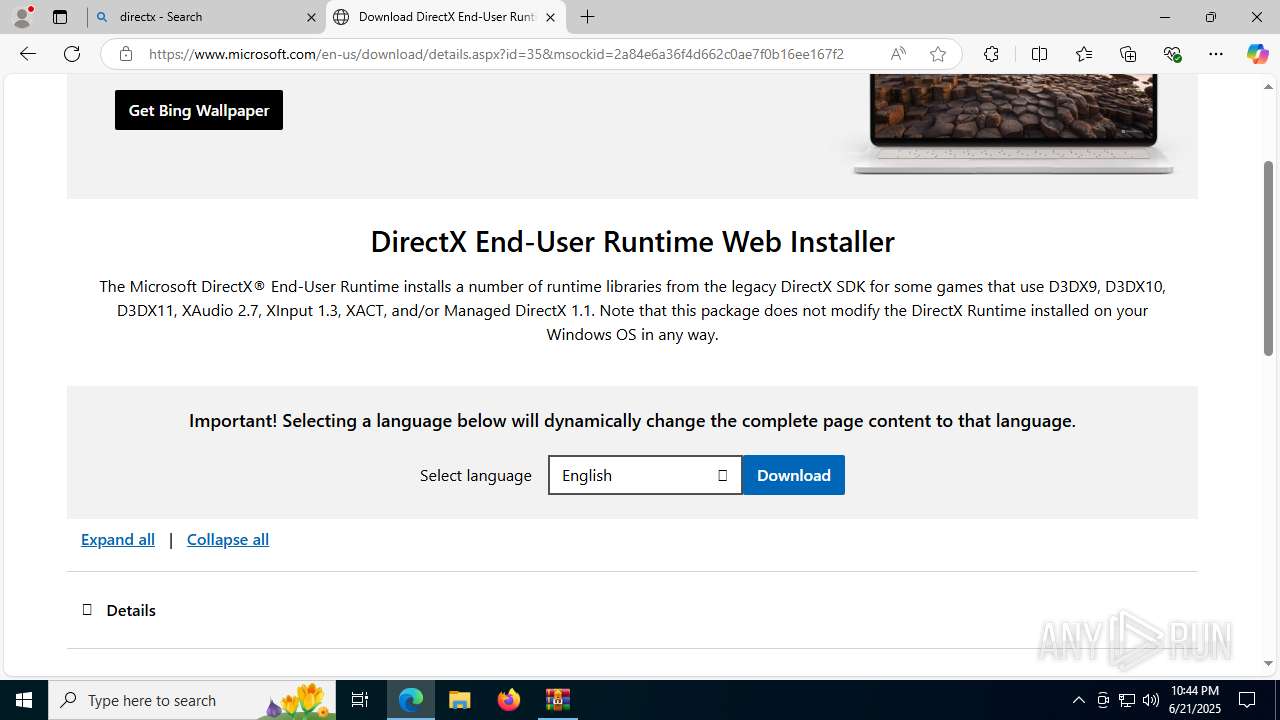Open the Copilot sidebar
Image resolution: width=1280 pixels, height=720 pixels.
1257,54
